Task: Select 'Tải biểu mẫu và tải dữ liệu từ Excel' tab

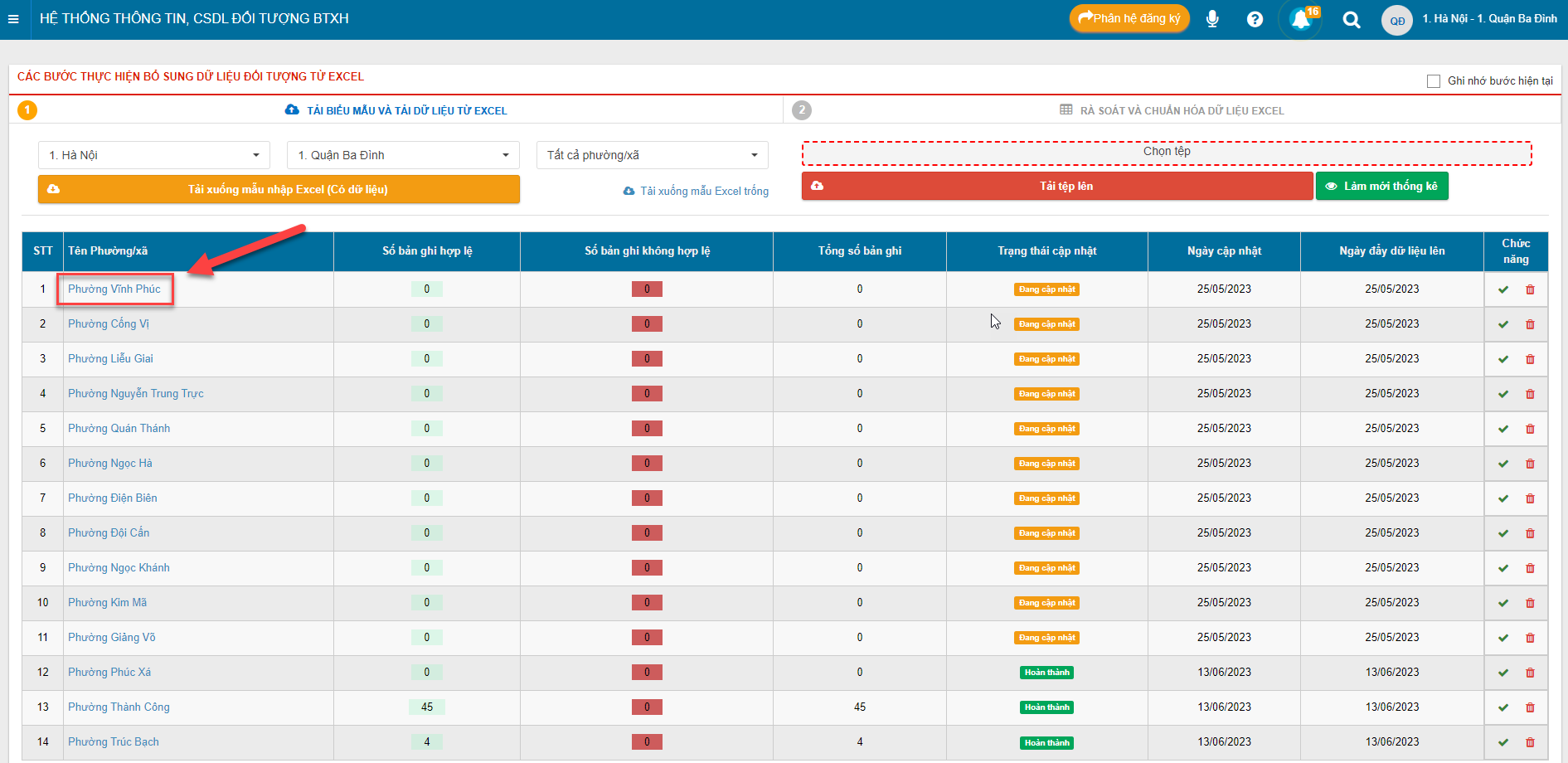Action: click(x=406, y=110)
